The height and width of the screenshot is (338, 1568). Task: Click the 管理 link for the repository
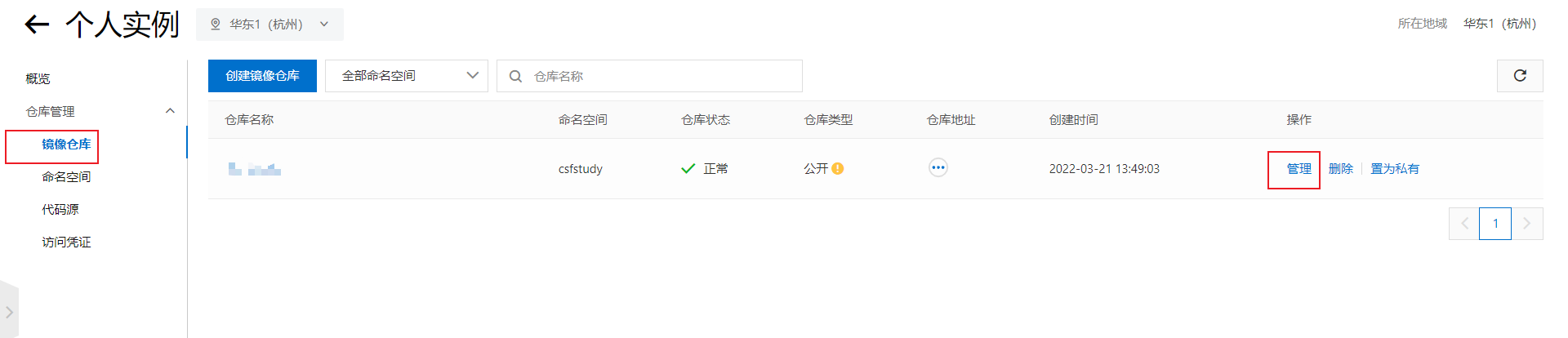point(1298,169)
